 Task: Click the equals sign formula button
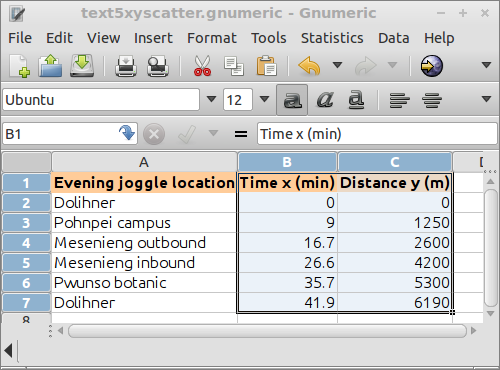(x=241, y=134)
